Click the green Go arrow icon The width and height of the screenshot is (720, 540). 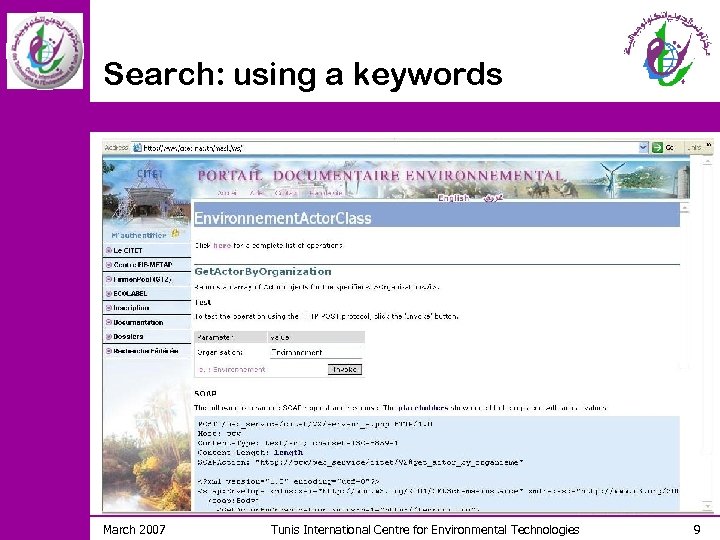(x=657, y=147)
